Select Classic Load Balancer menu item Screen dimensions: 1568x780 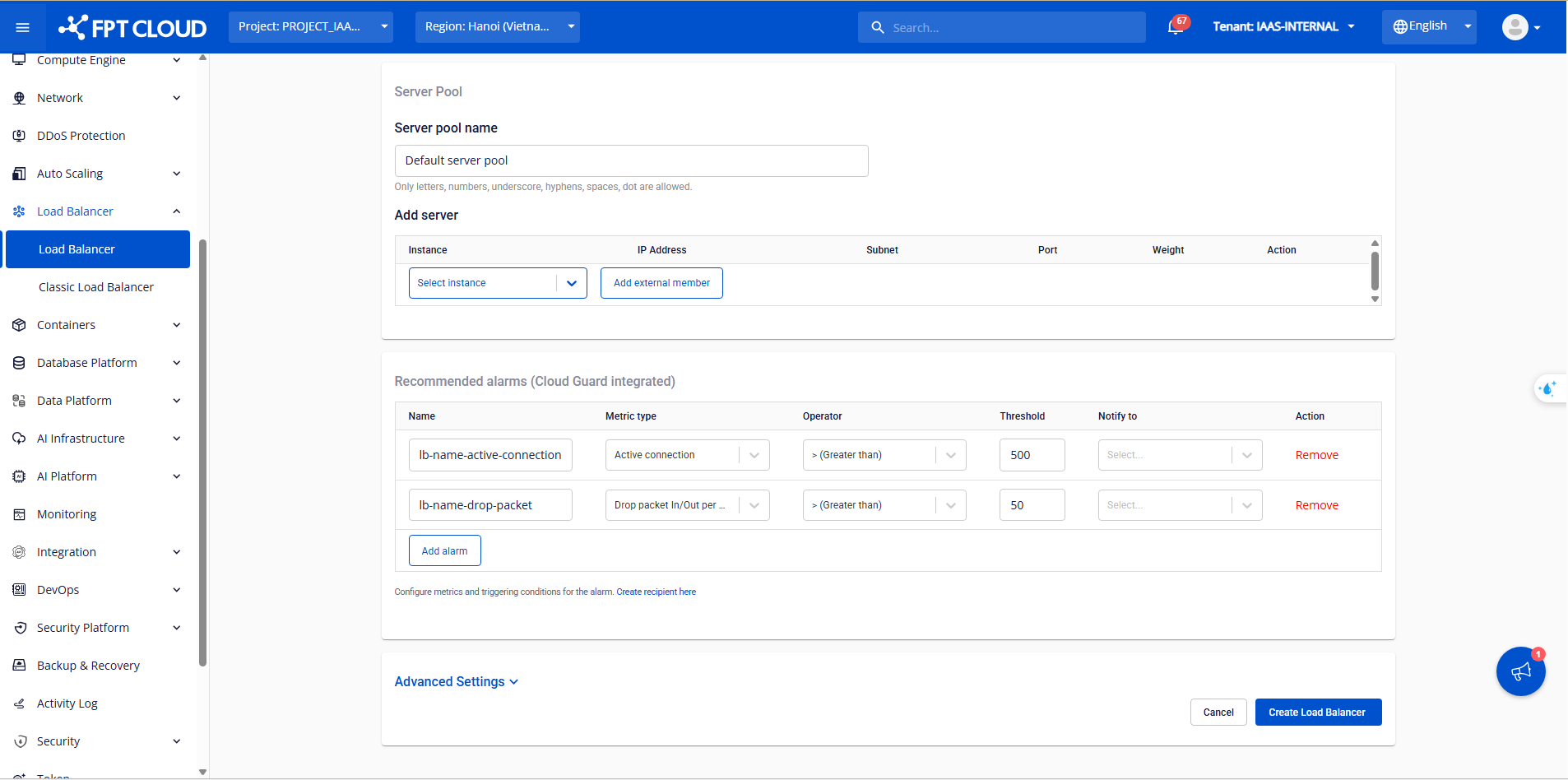(x=96, y=287)
